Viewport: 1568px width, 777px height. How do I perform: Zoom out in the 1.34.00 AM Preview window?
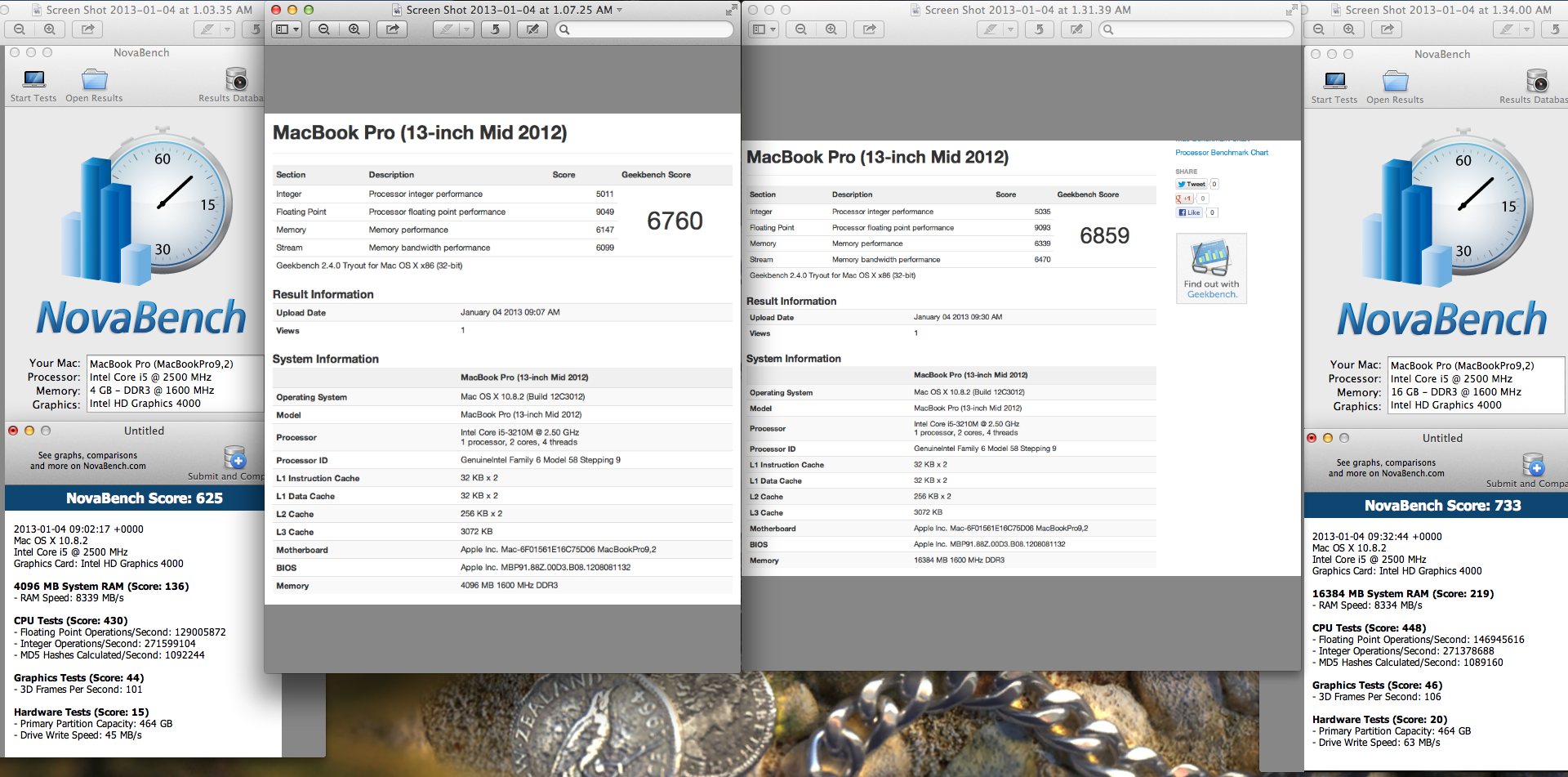1319,29
